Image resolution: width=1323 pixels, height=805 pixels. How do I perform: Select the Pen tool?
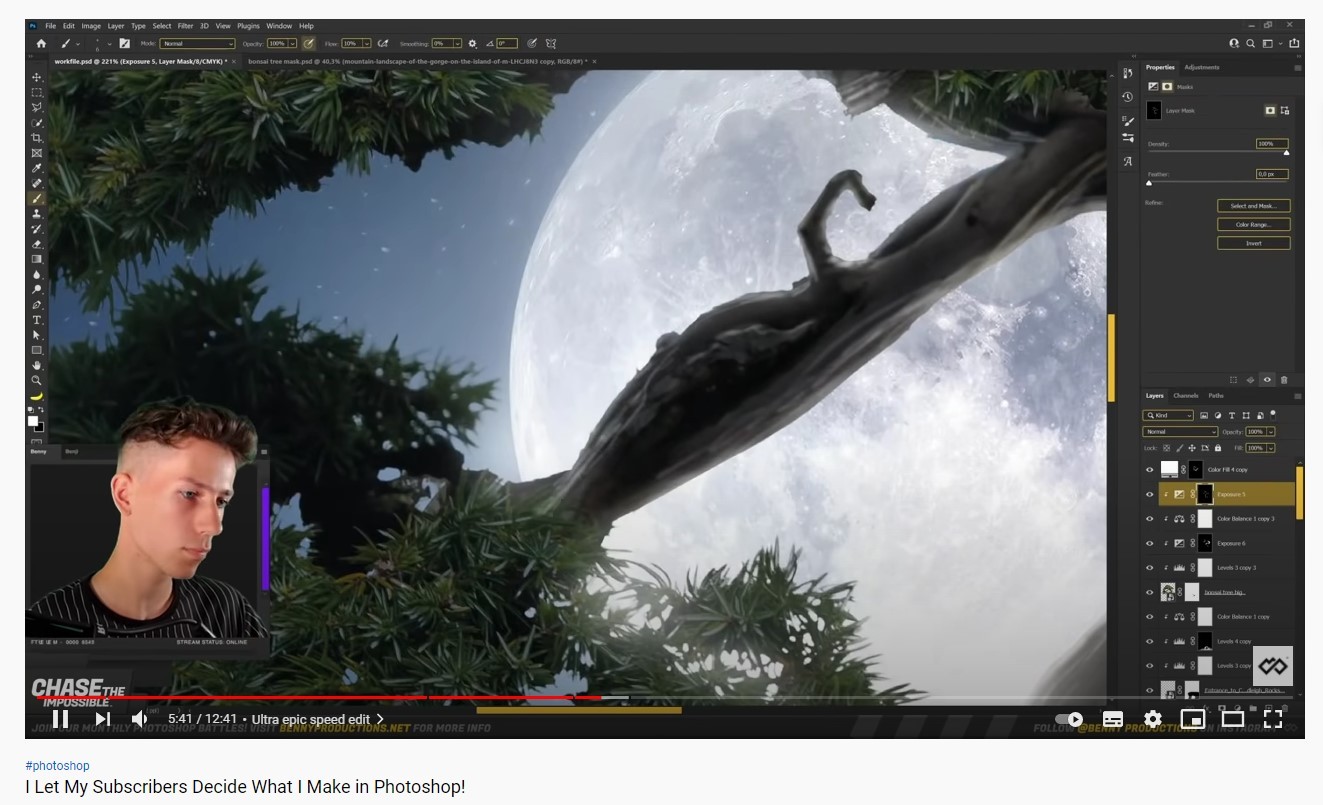[x=37, y=304]
